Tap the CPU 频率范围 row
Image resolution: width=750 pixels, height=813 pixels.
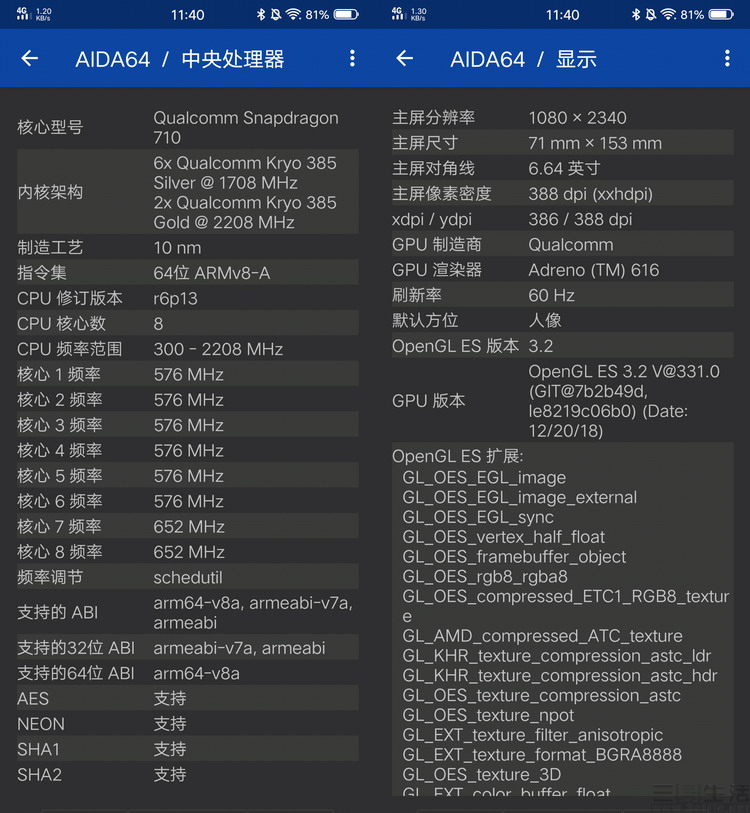[187, 349]
